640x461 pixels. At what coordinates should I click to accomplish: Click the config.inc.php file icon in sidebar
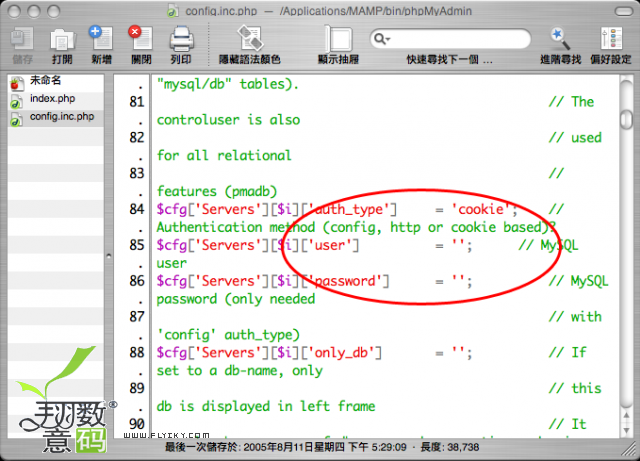[x=16, y=119]
